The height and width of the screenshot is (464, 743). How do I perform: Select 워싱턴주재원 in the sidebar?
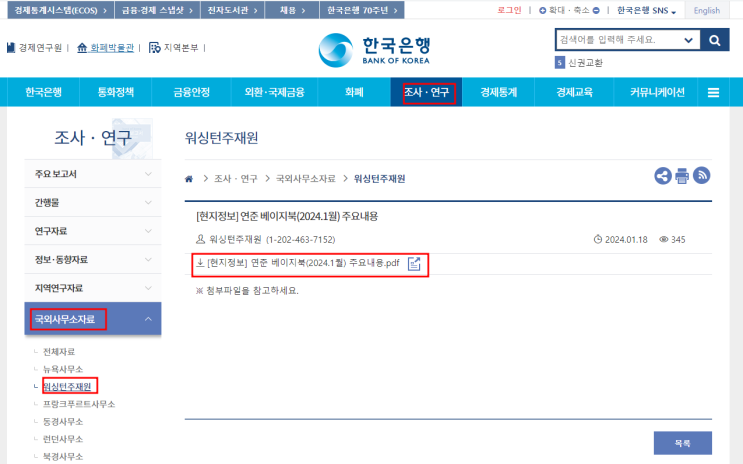[x=67, y=387]
